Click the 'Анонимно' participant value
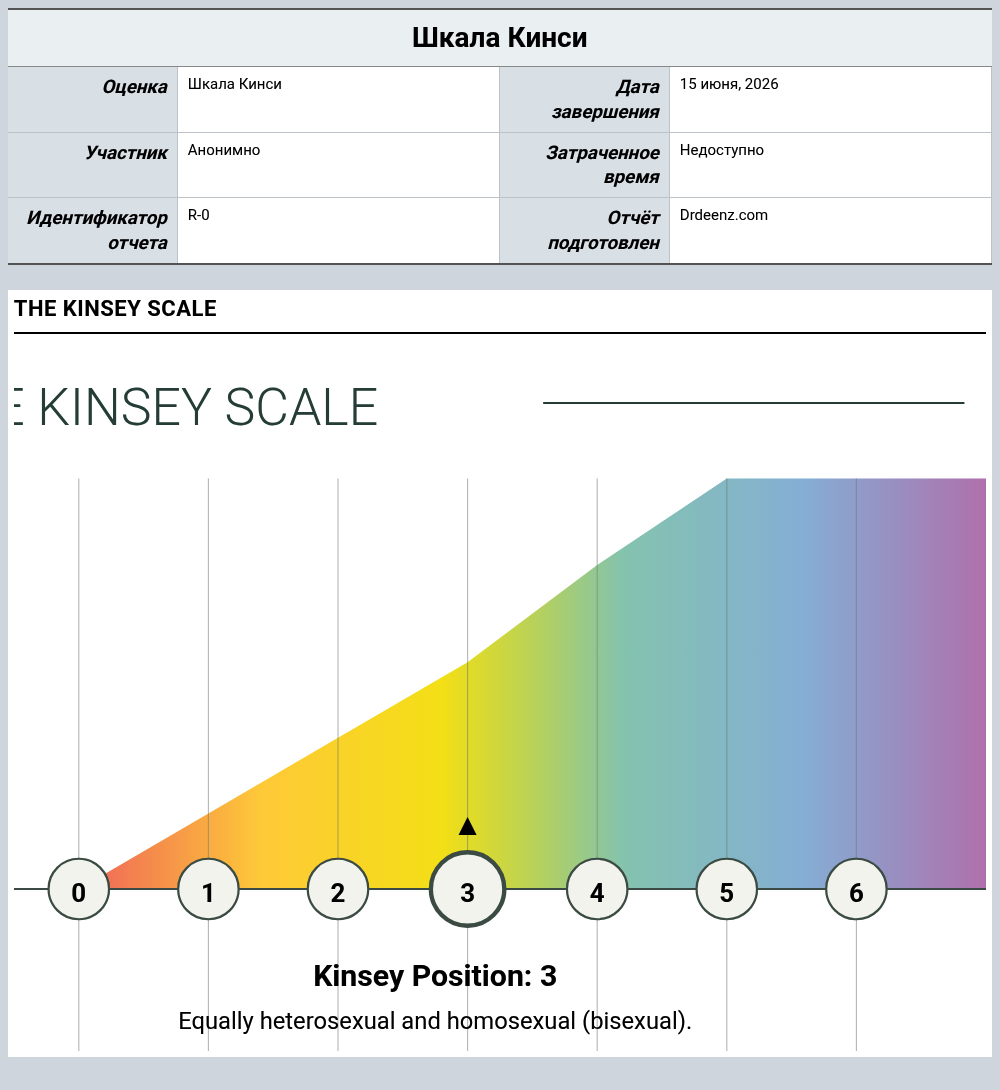 click(224, 150)
